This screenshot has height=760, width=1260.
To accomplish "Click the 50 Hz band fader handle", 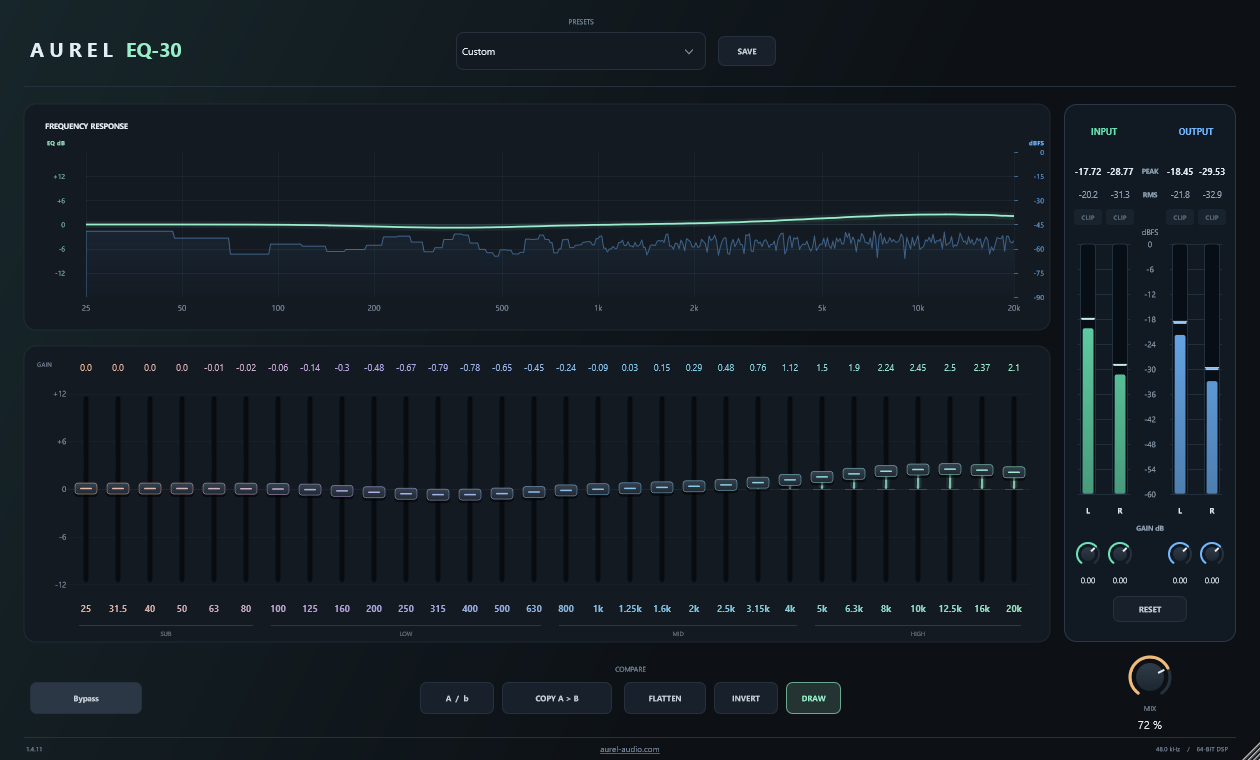I will pyautogui.click(x=182, y=488).
